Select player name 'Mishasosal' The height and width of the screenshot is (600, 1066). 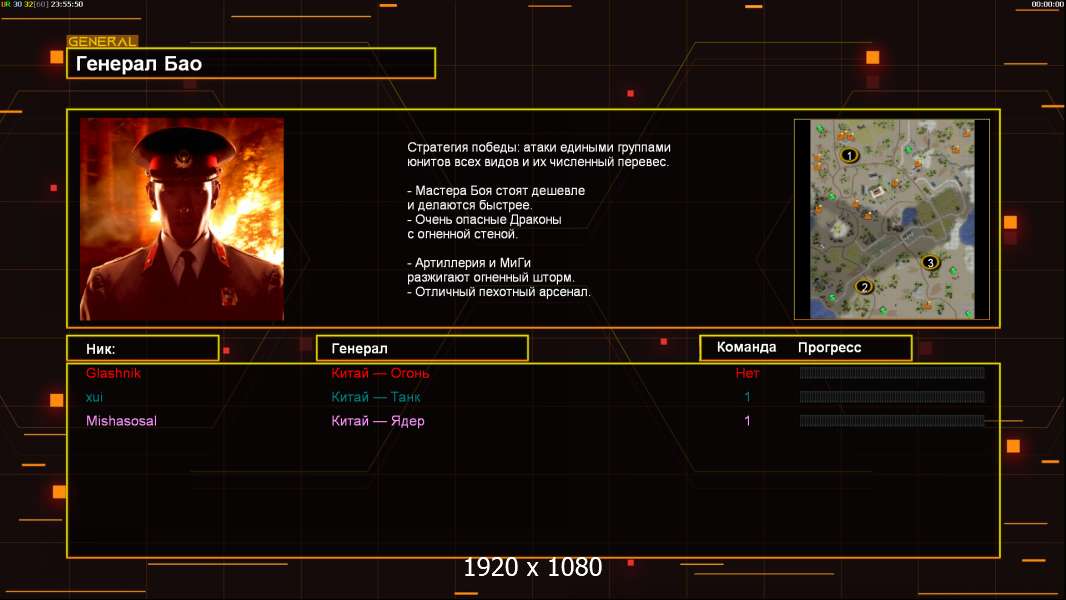(121, 421)
